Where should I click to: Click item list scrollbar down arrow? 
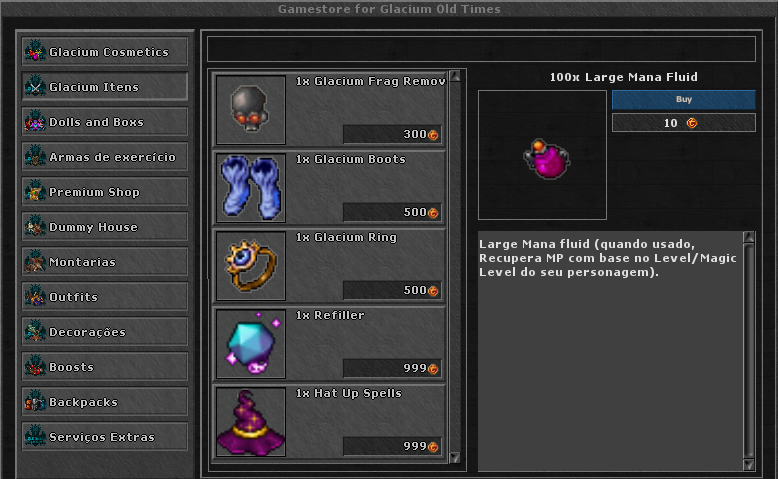454,457
